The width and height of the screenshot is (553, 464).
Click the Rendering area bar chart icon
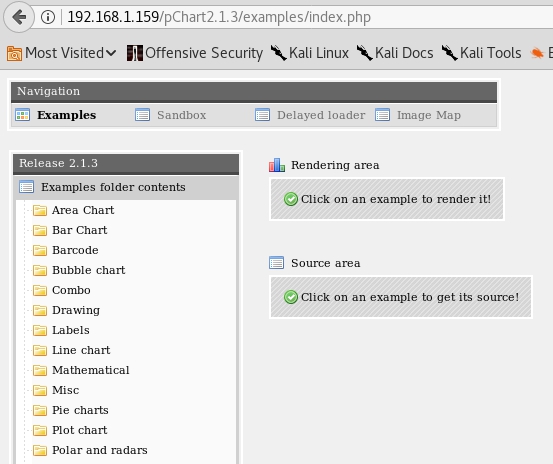pos(277,165)
